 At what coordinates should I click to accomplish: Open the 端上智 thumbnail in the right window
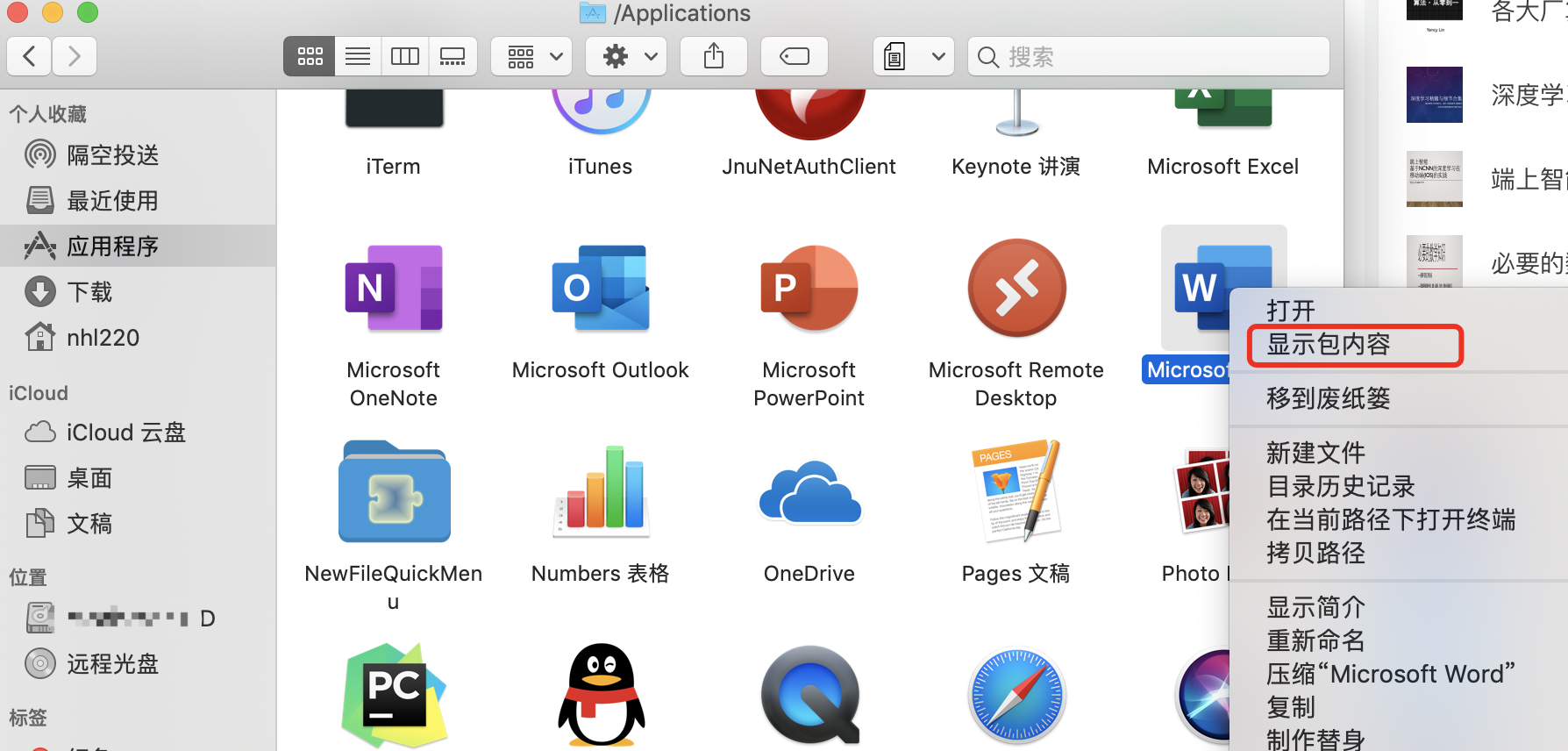point(1434,179)
